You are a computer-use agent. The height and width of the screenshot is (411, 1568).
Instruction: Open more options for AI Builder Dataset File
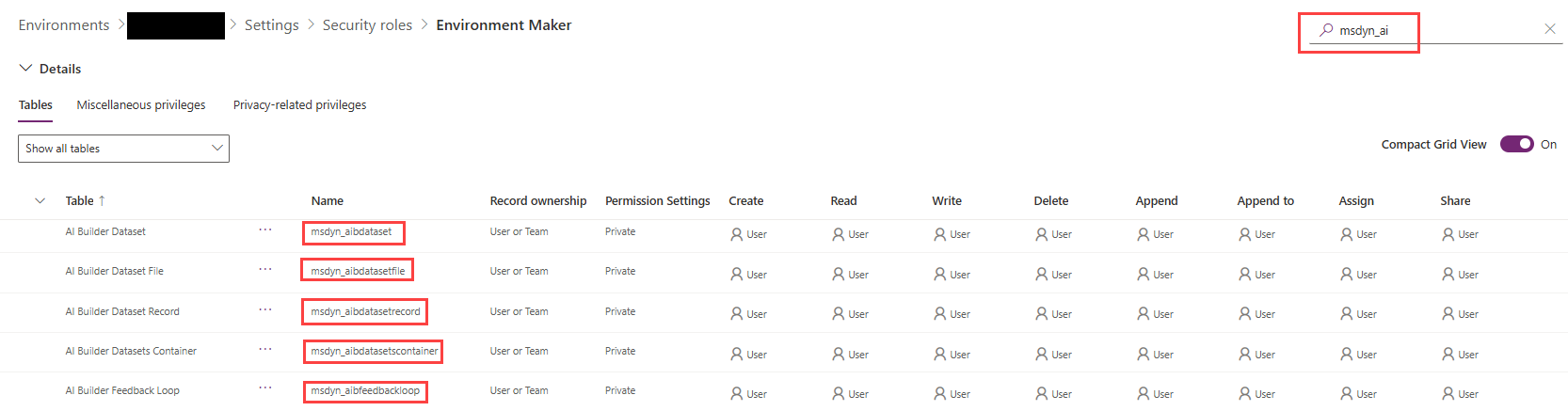point(265,270)
